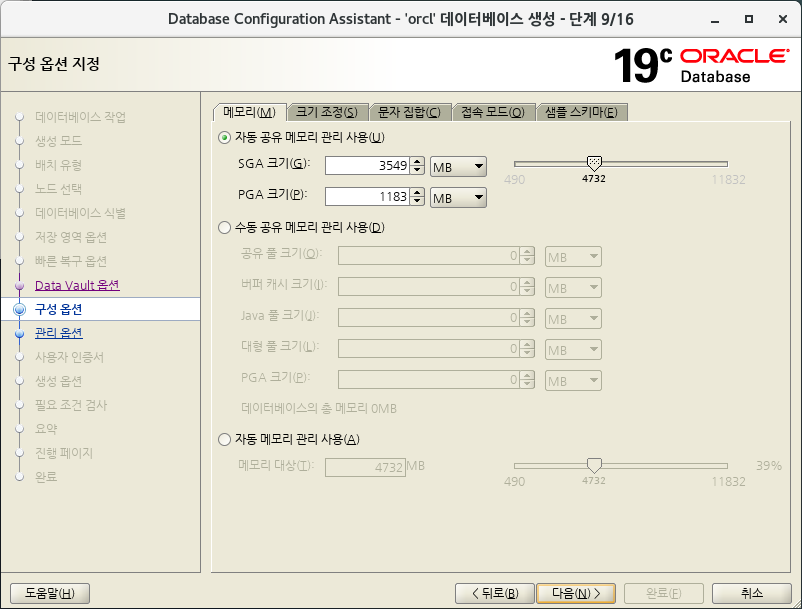Open 공유 풀 크기 MB unit dropdown

[573, 257]
